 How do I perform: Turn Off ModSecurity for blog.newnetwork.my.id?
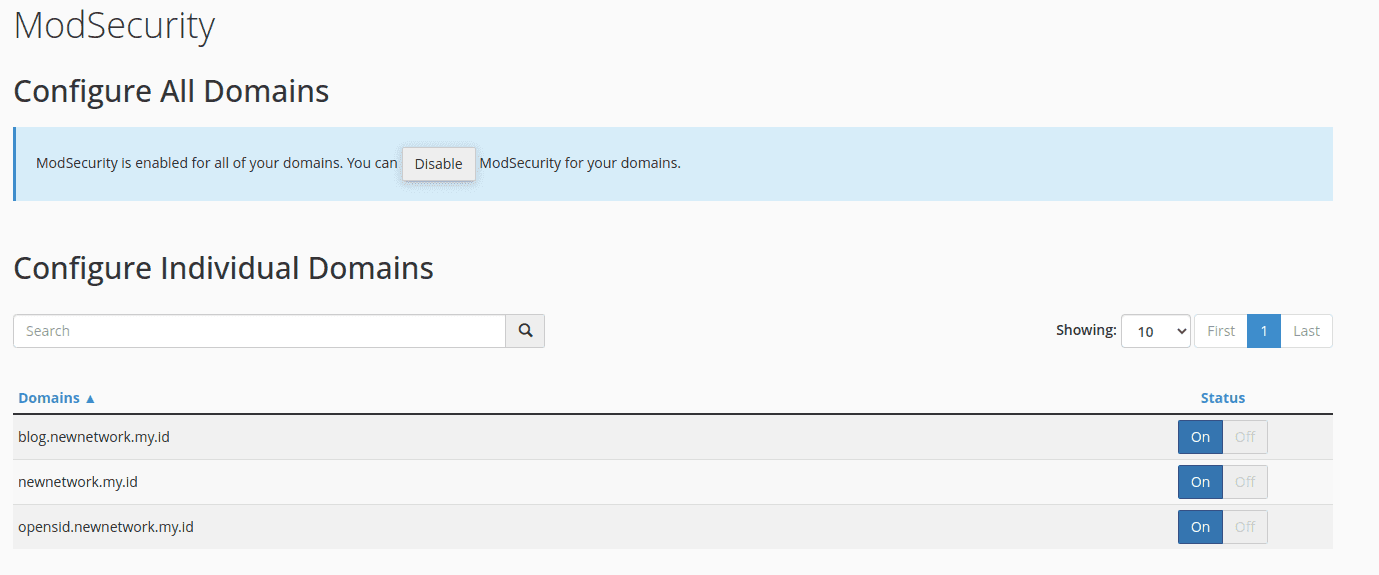click(1245, 437)
